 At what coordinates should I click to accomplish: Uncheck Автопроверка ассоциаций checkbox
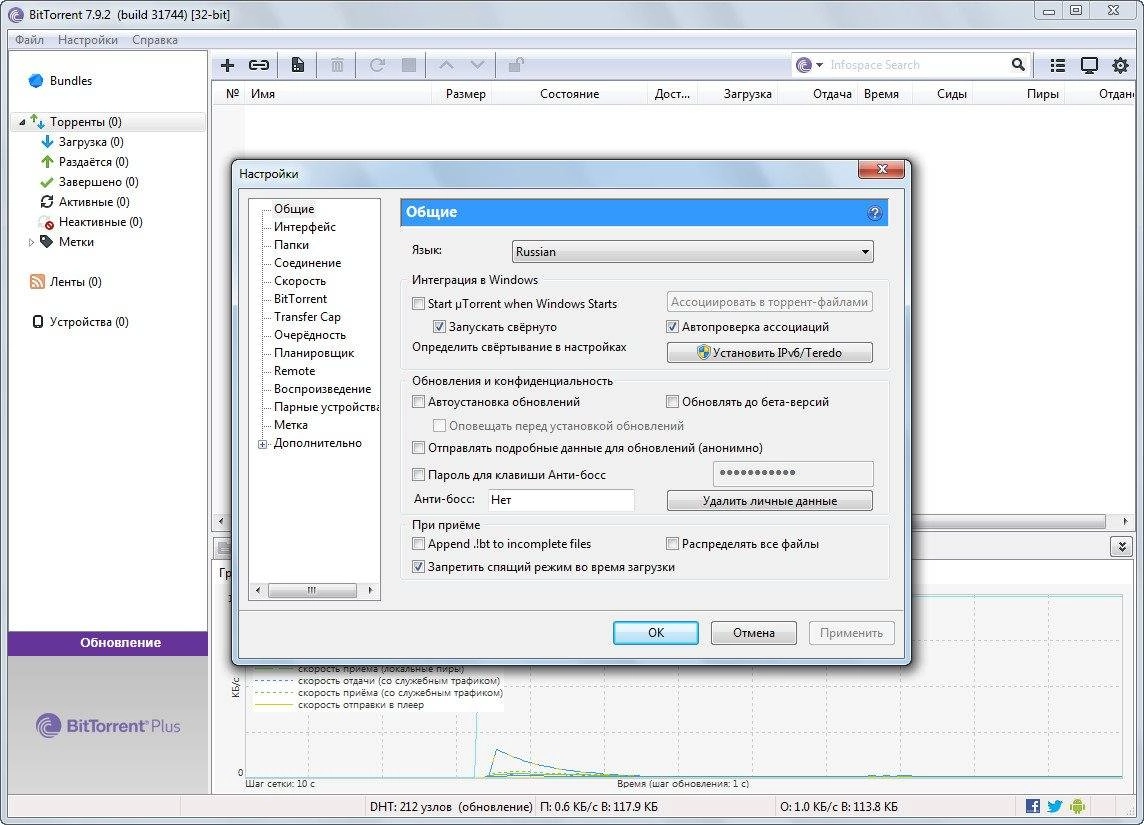[673, 327]
